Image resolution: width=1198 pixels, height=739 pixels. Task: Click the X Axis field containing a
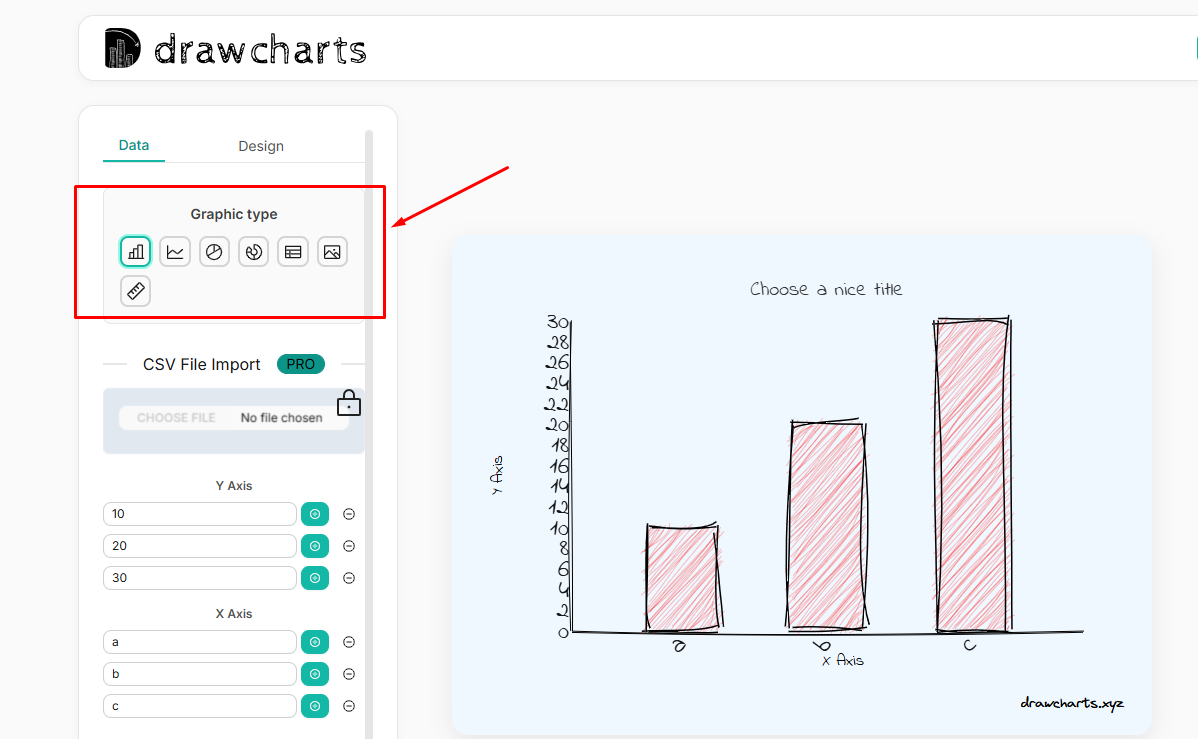[x=199, y=643]
